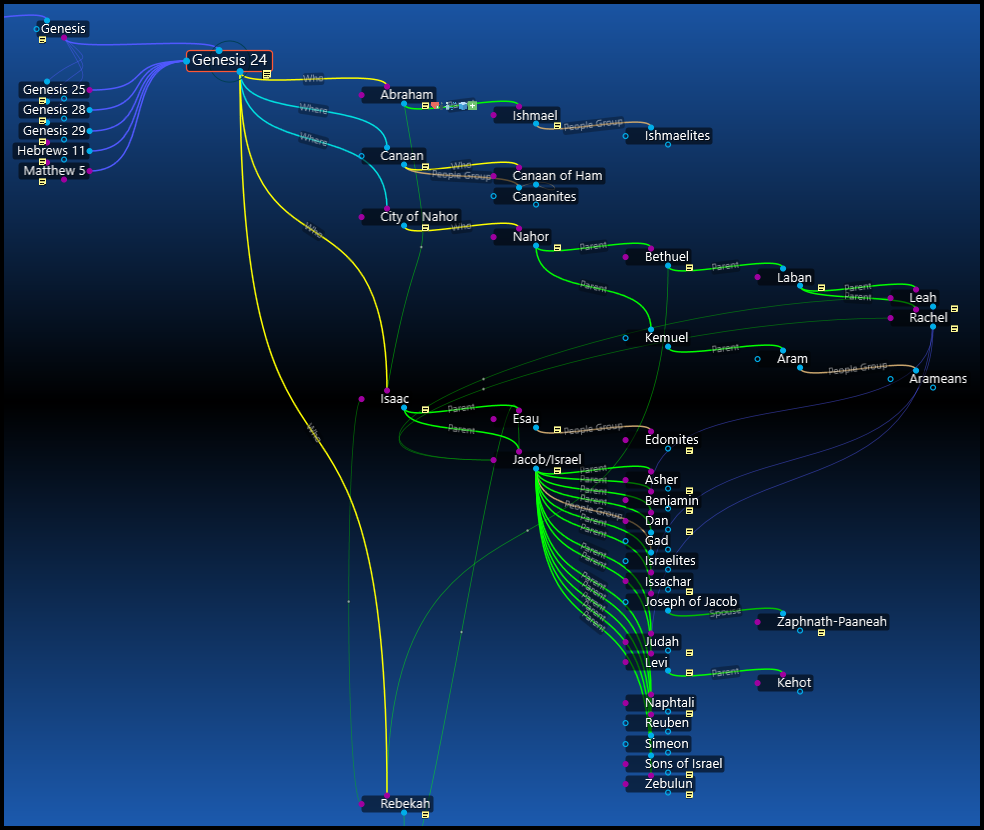Select the blue cube icon in Abraham's toolbar

(462, 106)
